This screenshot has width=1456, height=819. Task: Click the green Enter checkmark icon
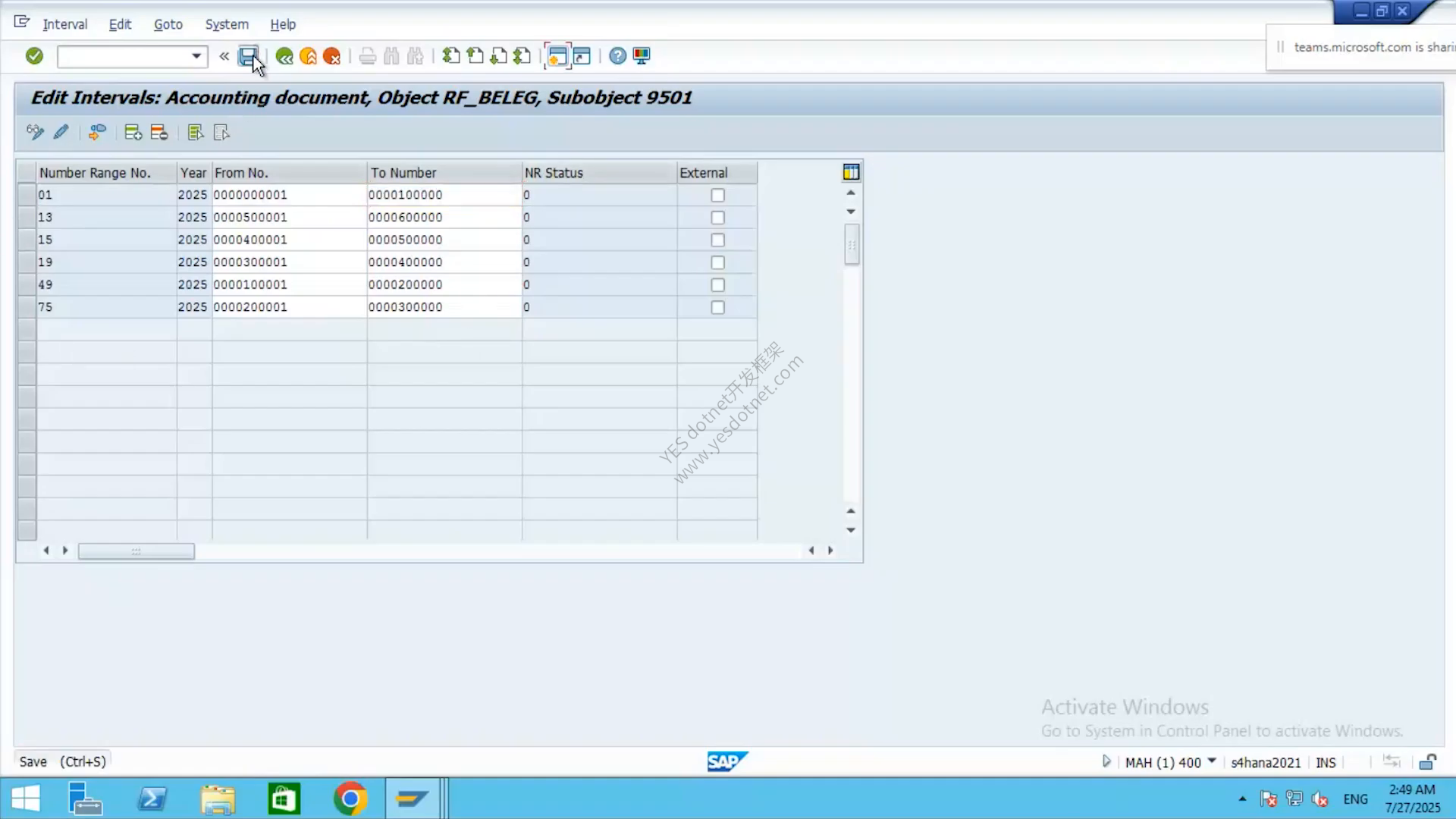coord(34,56)
